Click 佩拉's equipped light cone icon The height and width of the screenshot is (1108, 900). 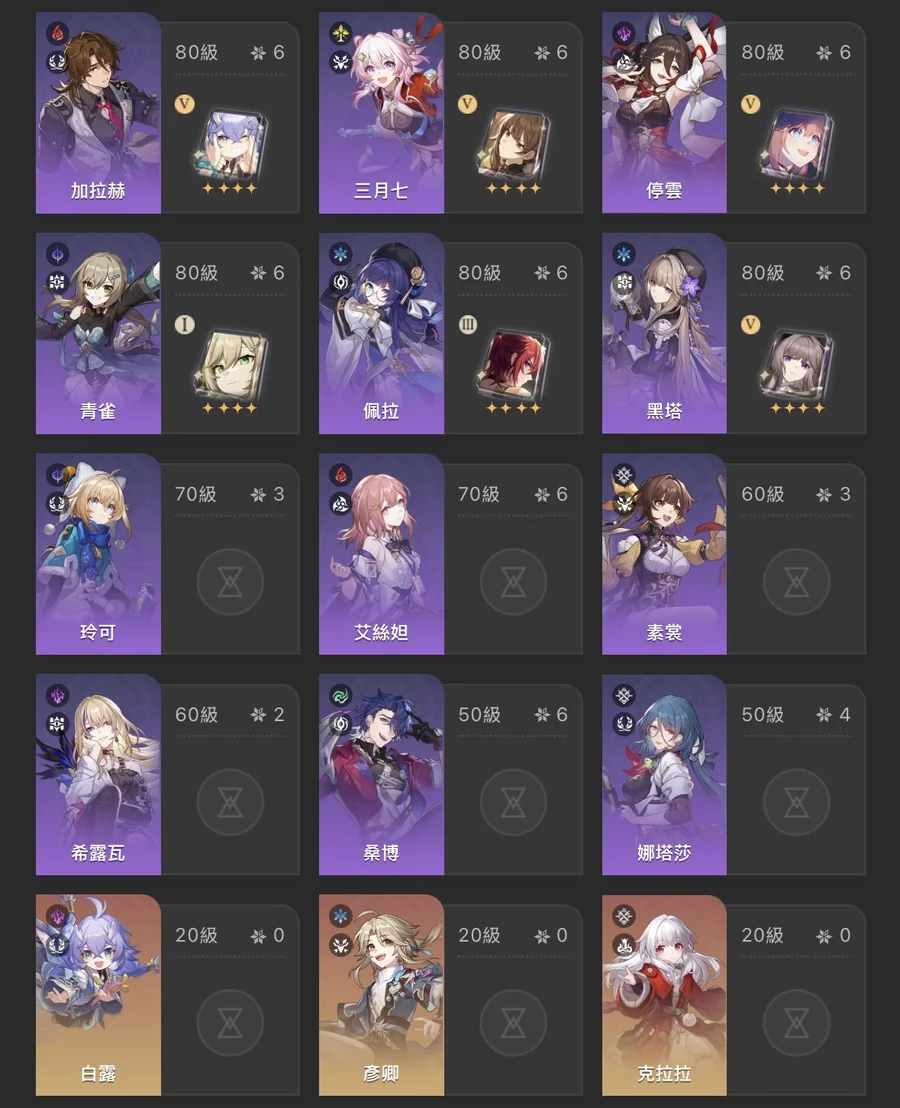tap(513, 365)
